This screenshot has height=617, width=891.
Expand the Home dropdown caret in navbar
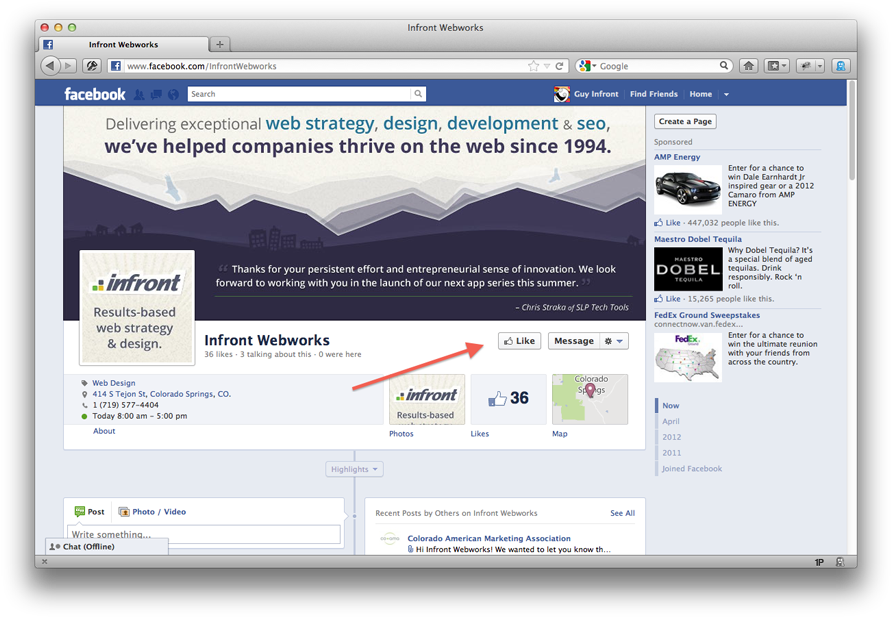[726, 93]
